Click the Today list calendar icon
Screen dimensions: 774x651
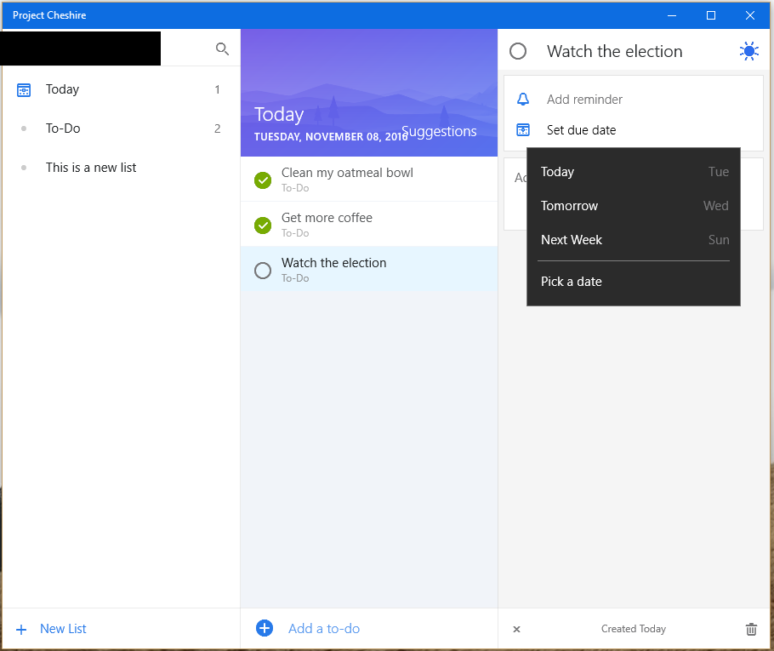[x=24, y=90]
